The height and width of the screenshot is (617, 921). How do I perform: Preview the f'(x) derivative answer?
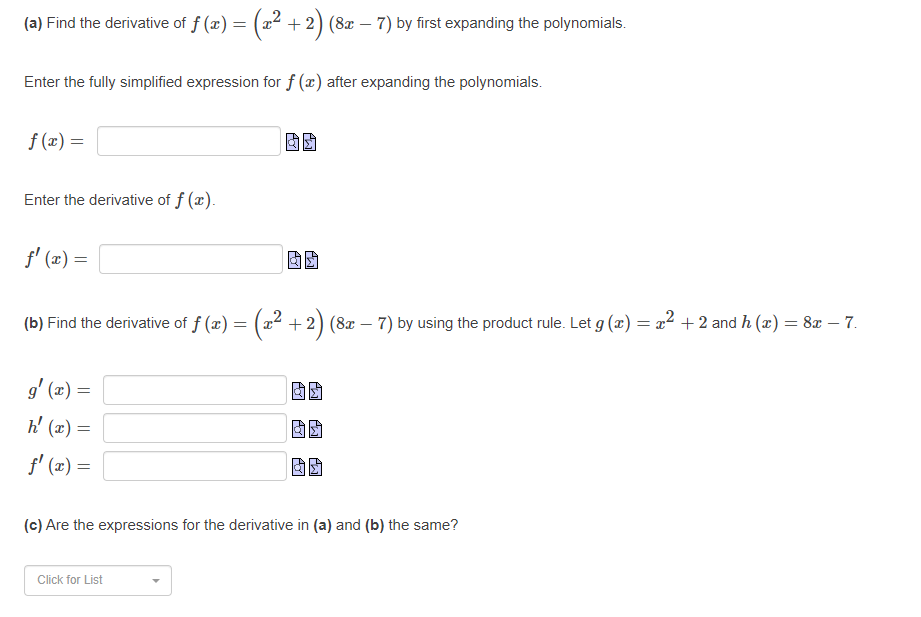(x=293, y=259)
